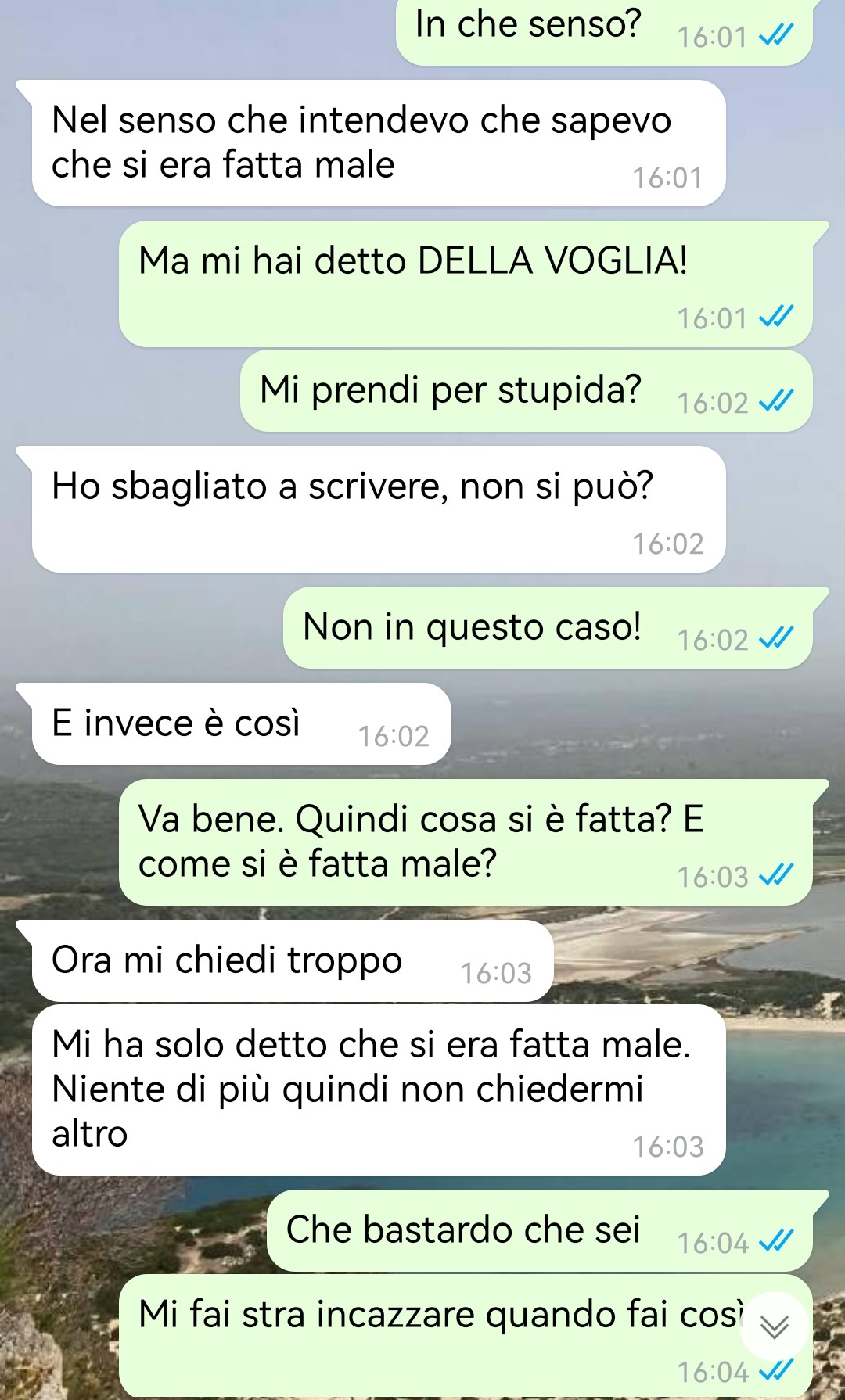Tap blue ticks on 'Non in questo caso!'
The height and width of the screenshot is (1400, 845).
[776, 638]
